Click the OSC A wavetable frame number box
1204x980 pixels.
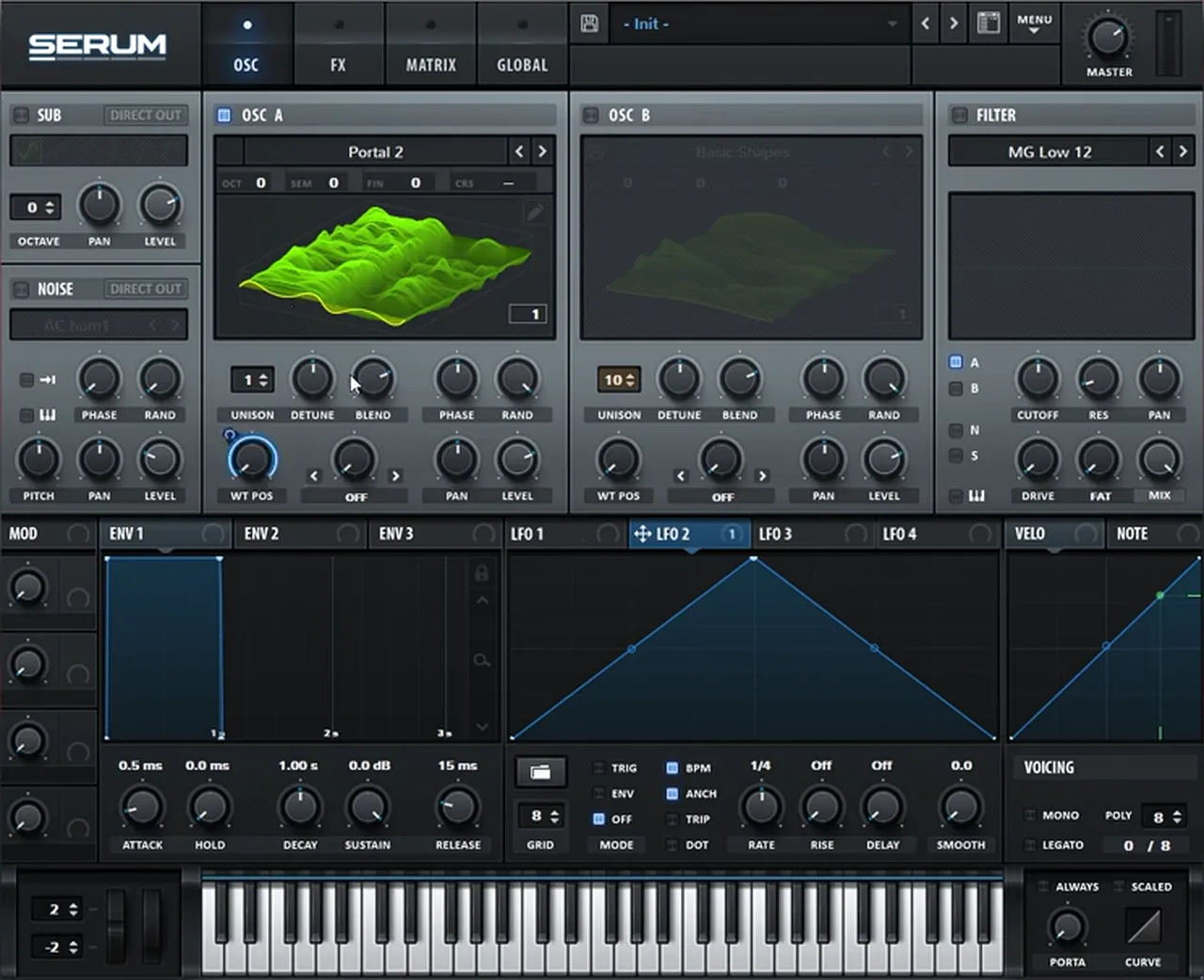pos(527,314)
